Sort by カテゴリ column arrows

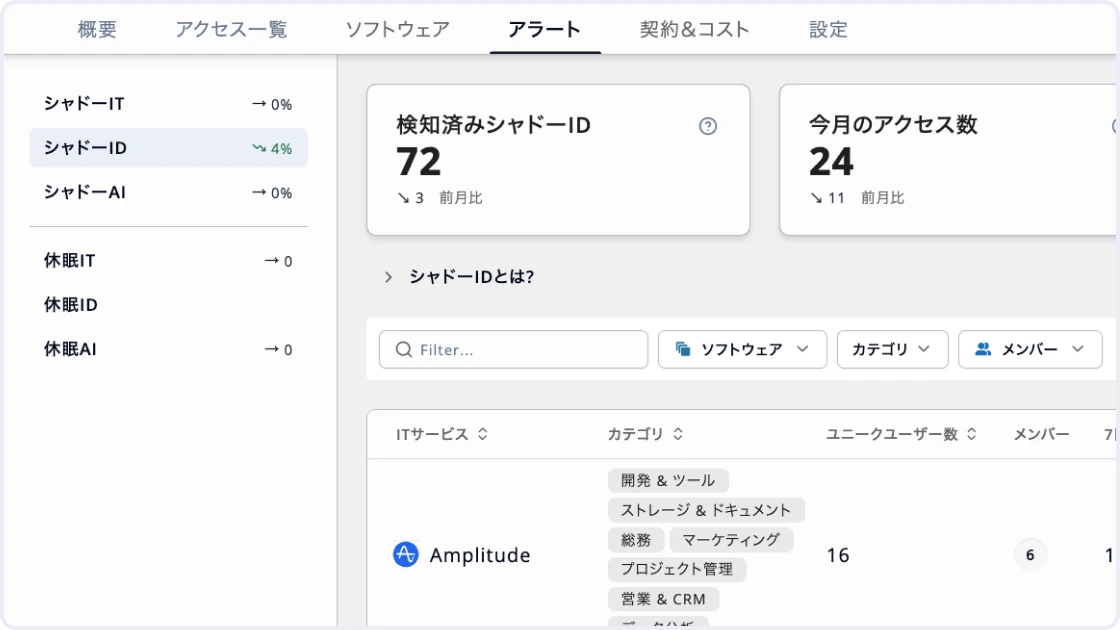pyautogui.click(x=678, y=434)
